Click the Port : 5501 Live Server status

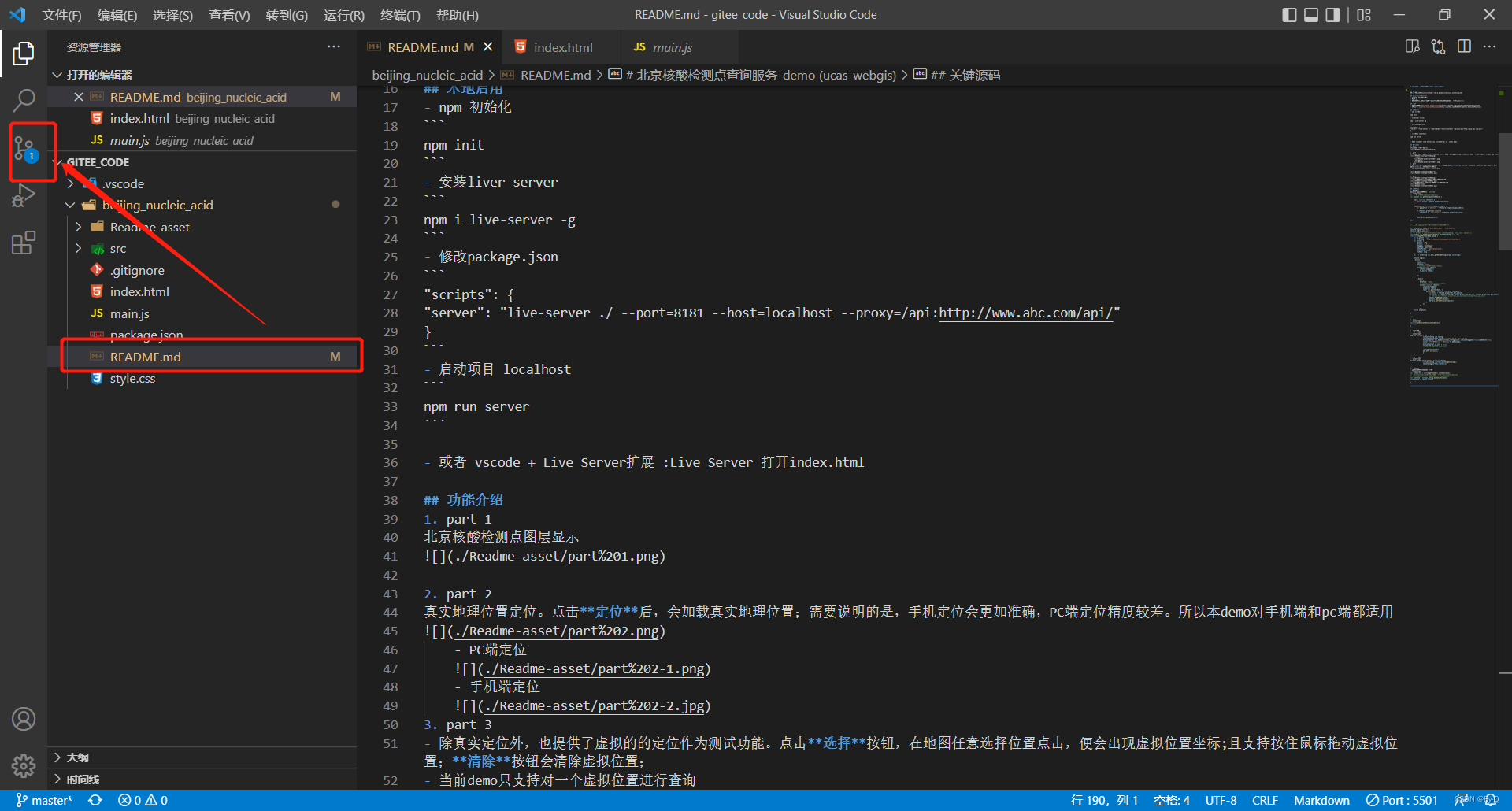1402,800
